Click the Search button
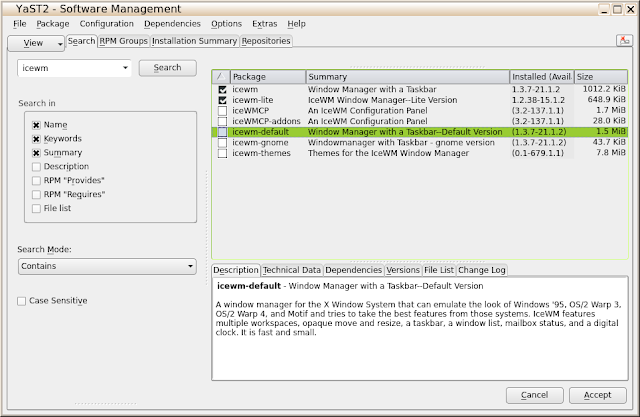640x417 pixels. coord(168,68)
